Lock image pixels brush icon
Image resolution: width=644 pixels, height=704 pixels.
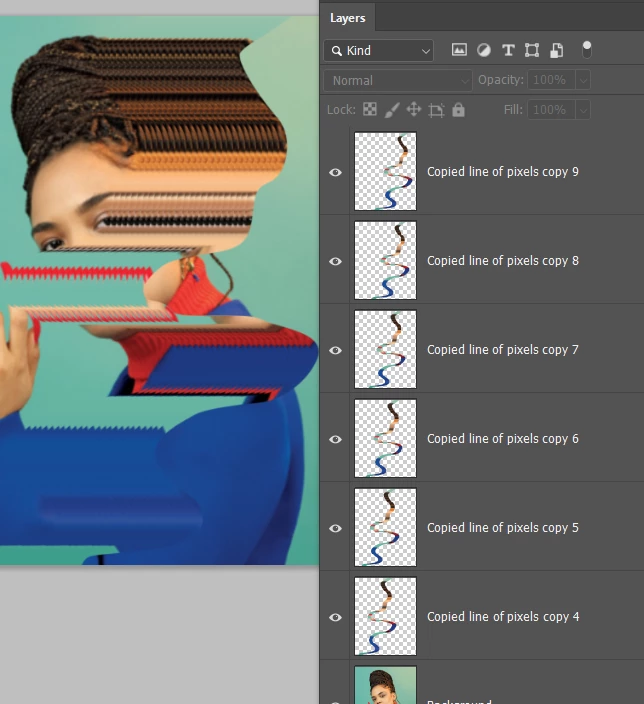point(392,110)
